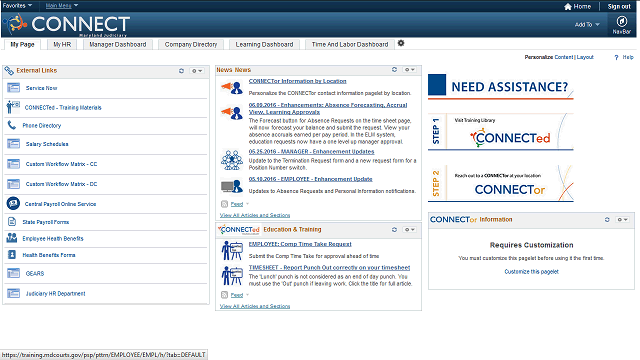Click the Custom Workflow Matrix - DC icon
The image size is (640, 360).
coord(13,184)
